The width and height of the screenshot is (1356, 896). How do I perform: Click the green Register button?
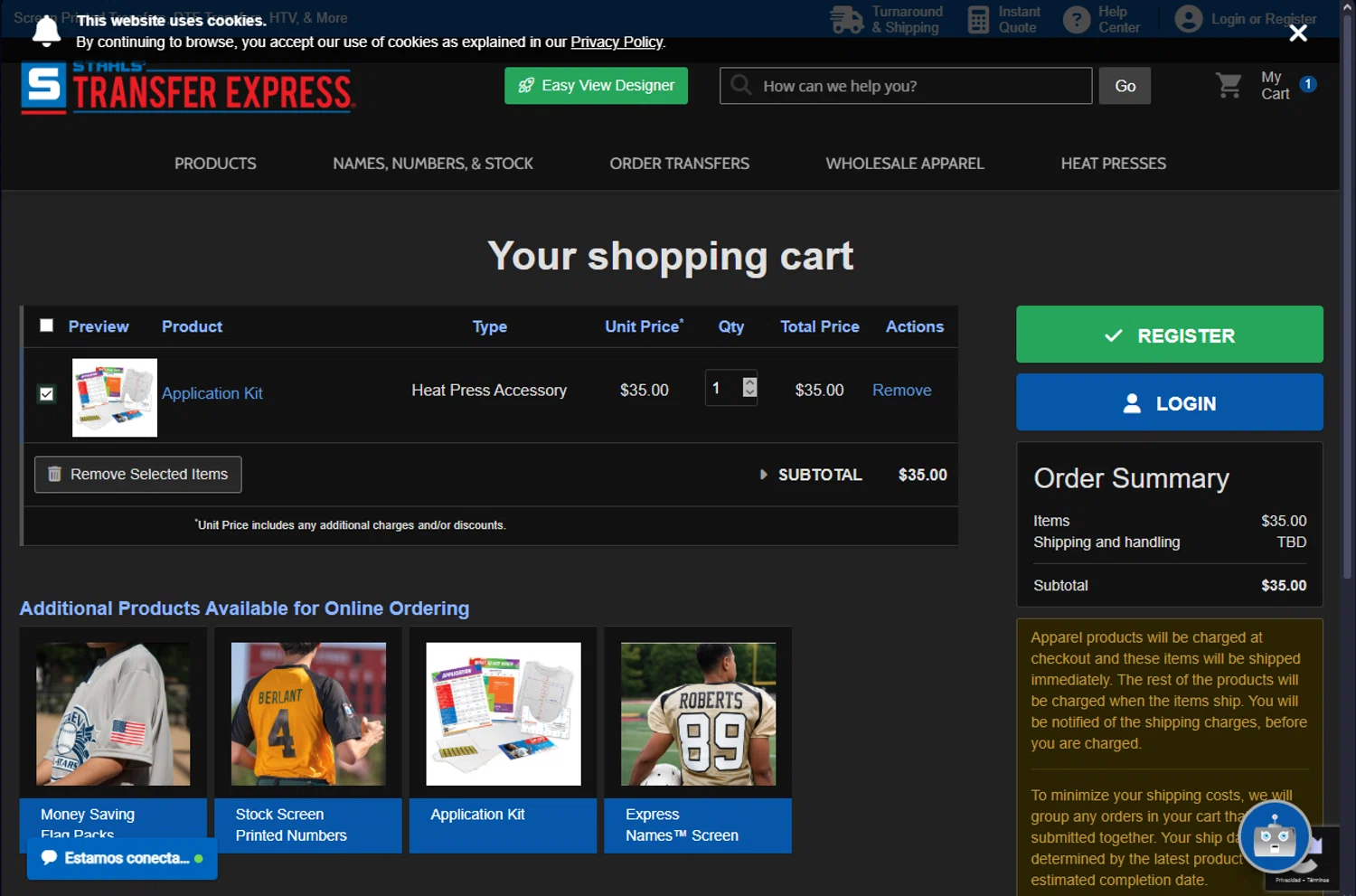coord(1169,335)
